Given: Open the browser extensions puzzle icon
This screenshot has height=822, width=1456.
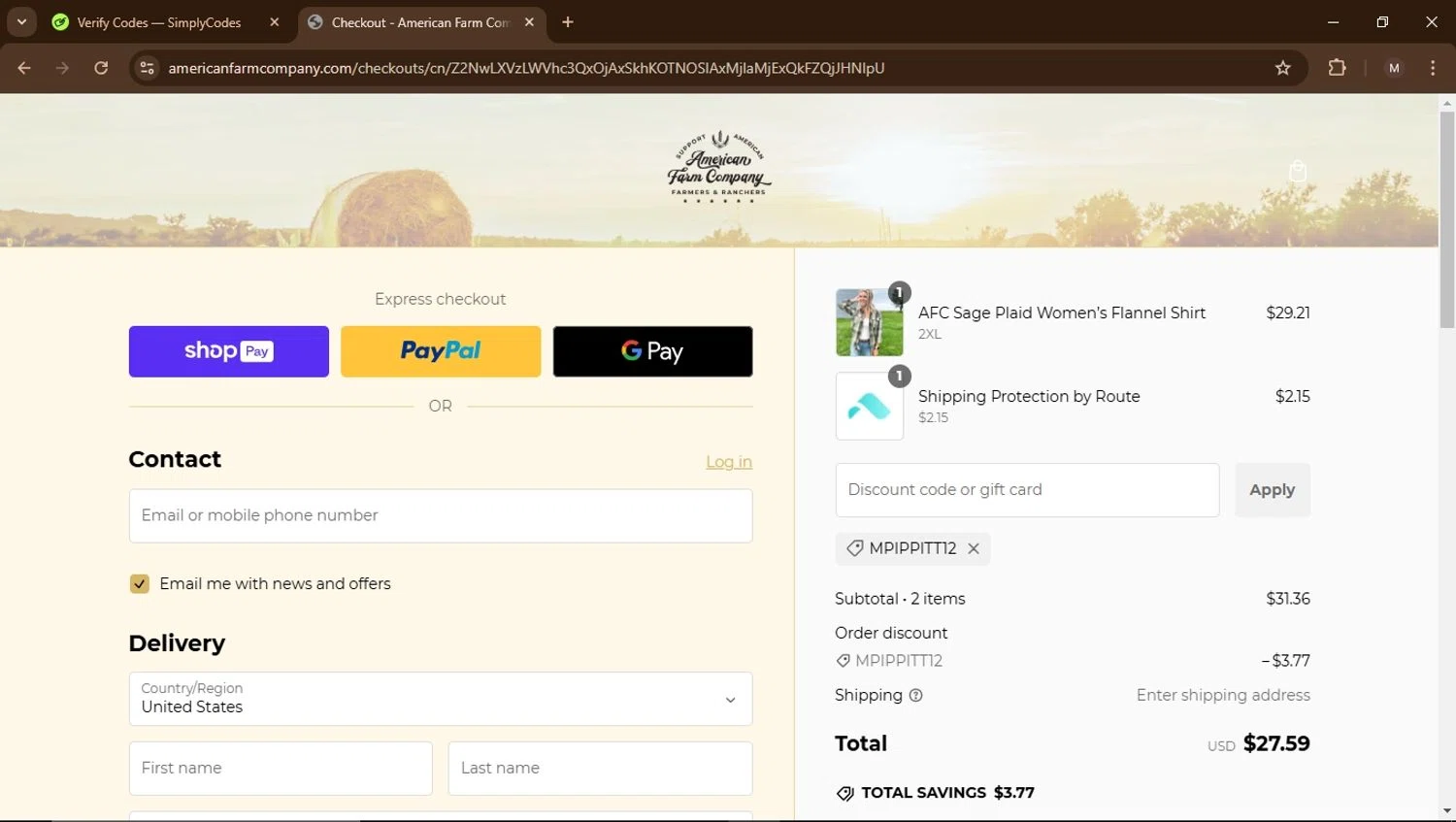Looking at the screenshot, I should 1337,68.
